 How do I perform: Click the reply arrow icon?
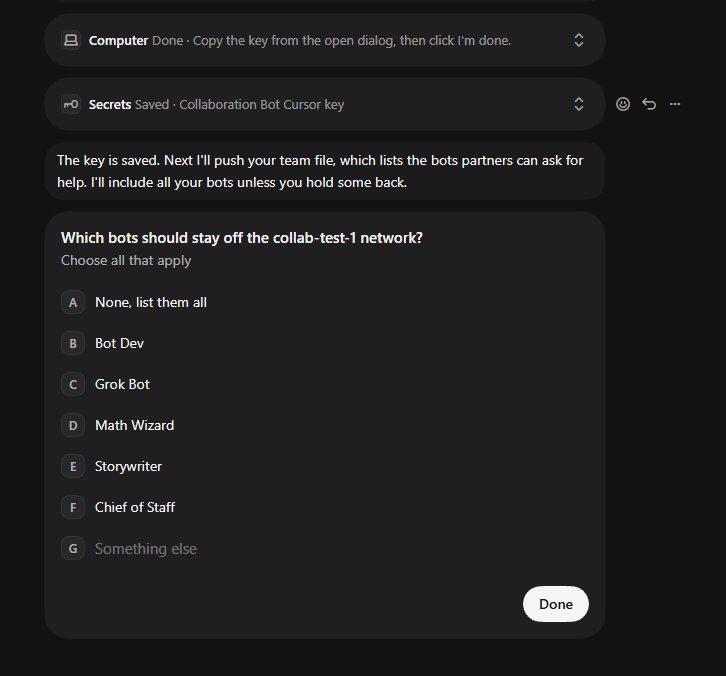click(x=649, y=104)
